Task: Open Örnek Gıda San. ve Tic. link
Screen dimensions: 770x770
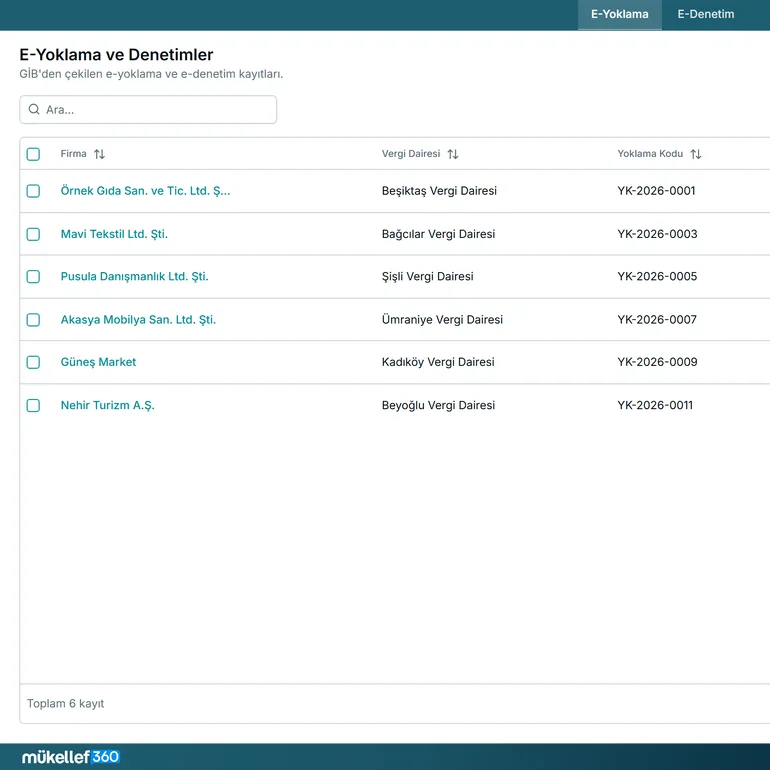Action: pyautogui.click(x=145, y=191)
